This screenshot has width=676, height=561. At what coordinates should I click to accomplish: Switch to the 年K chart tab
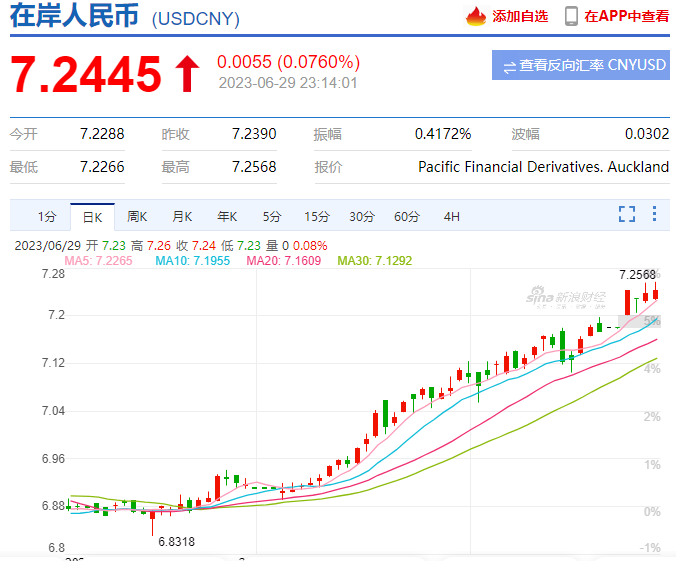point(227,216)
